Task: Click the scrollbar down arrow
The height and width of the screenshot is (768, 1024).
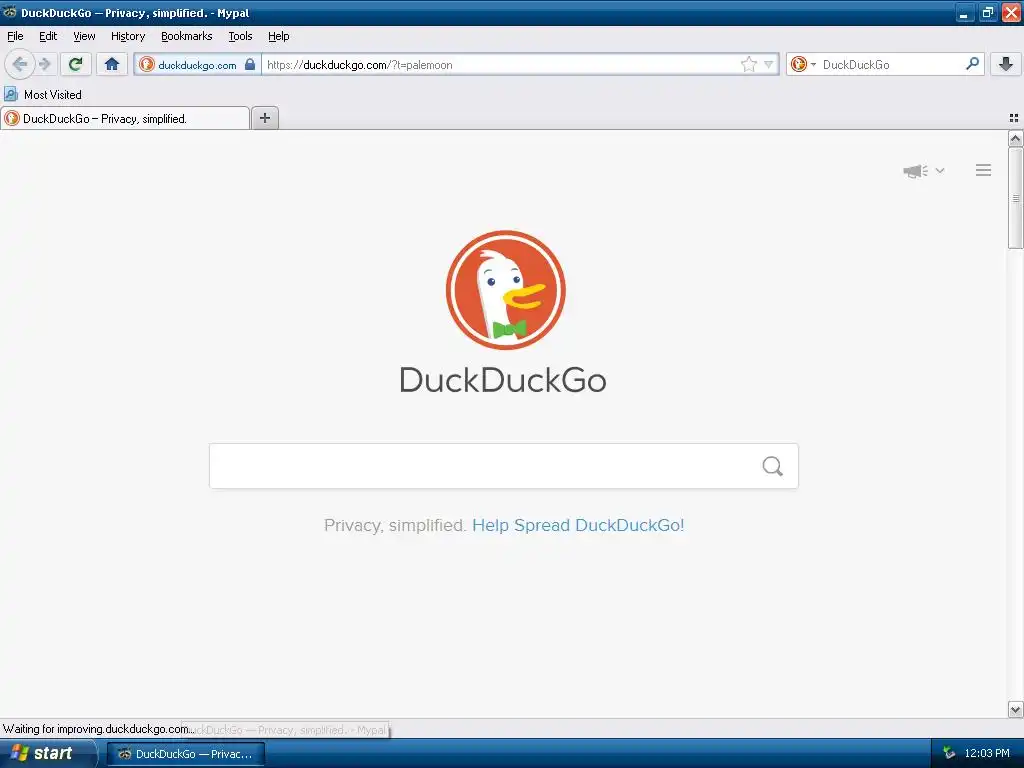Action: (x=1016, y=709)
